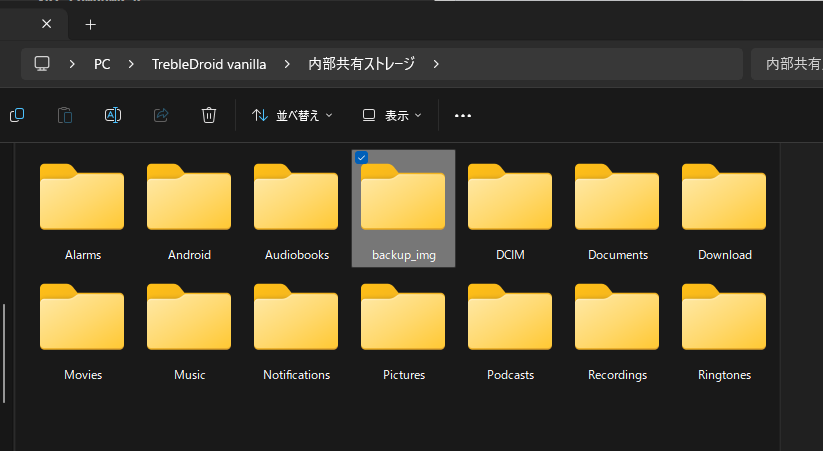Select the Pictures folder icon
Screen dimensions: 823x451
[403, 317]
